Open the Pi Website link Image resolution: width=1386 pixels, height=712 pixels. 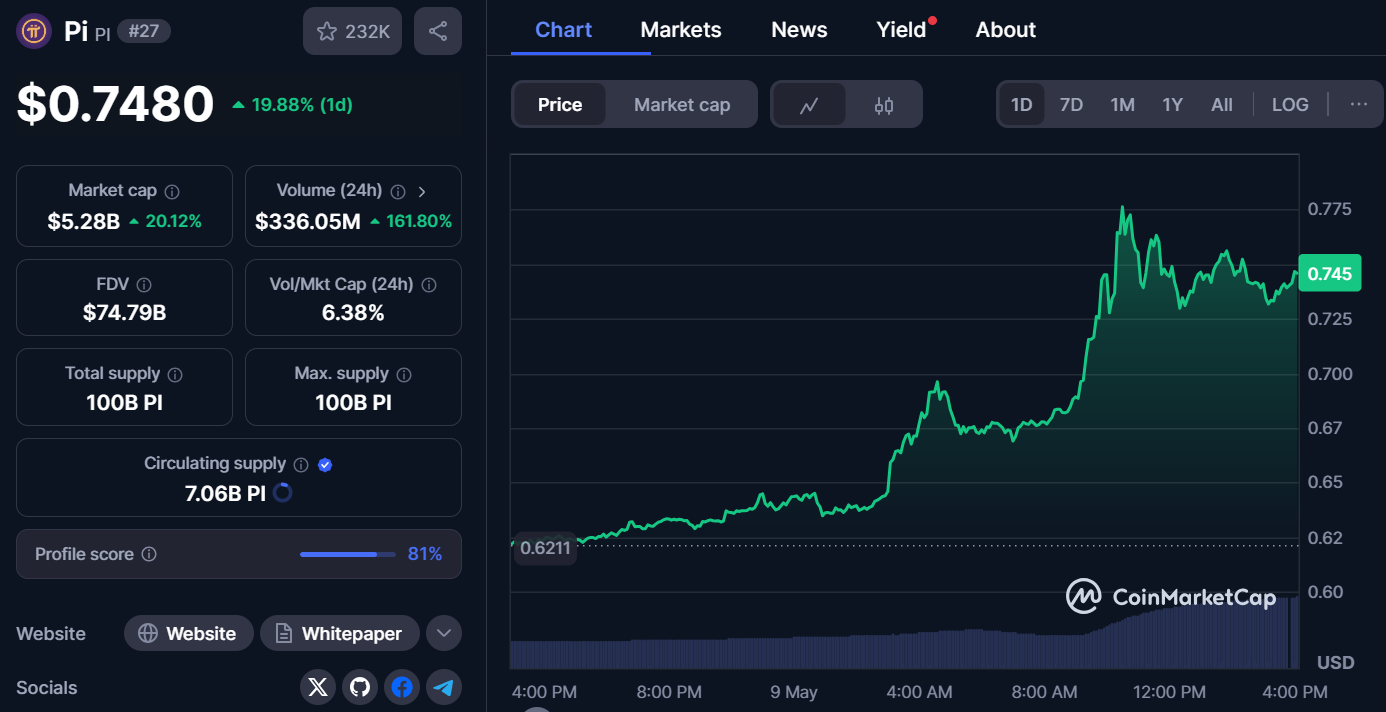tap(188, 633)
